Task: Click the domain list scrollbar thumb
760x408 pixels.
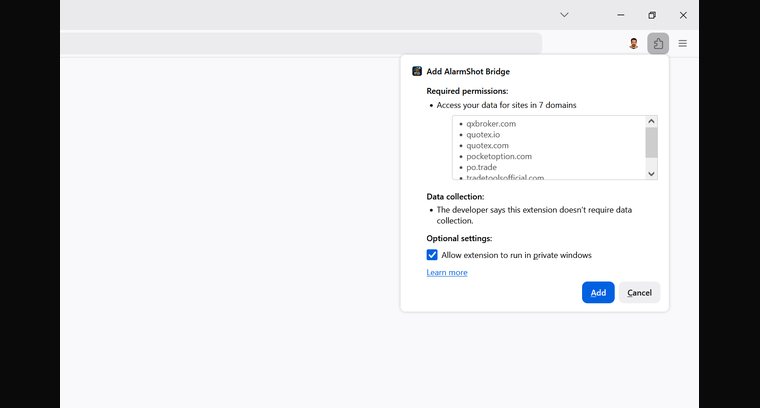Action: pos(651,142)
